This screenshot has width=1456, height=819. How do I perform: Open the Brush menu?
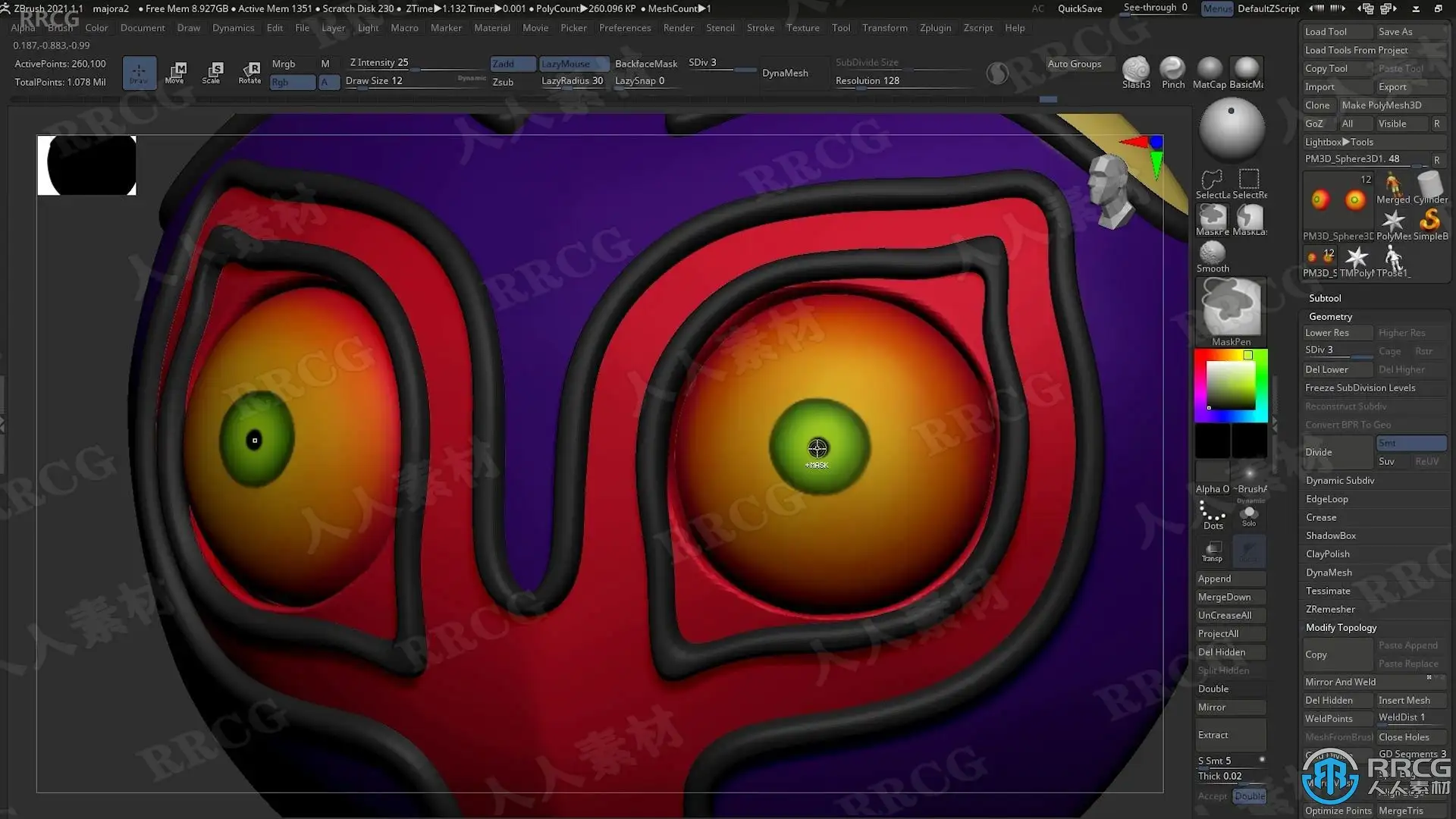(61, 28)
